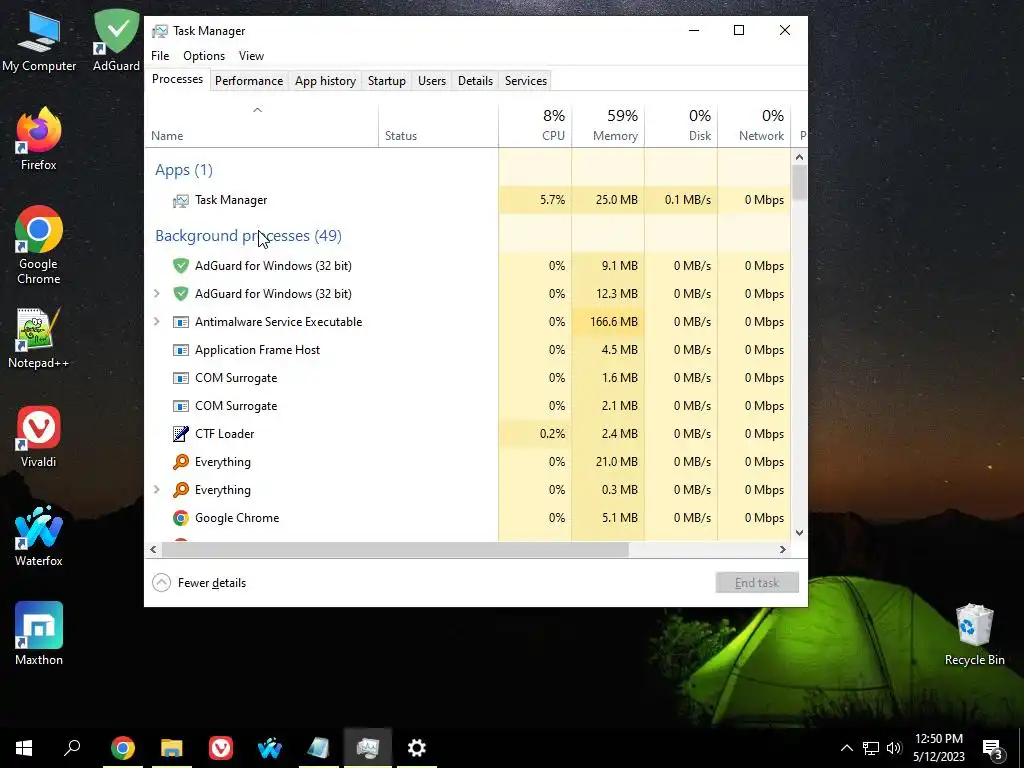Open the Recycle Bin
This screenshot has height=768, width=1024.
click(974, 635)
